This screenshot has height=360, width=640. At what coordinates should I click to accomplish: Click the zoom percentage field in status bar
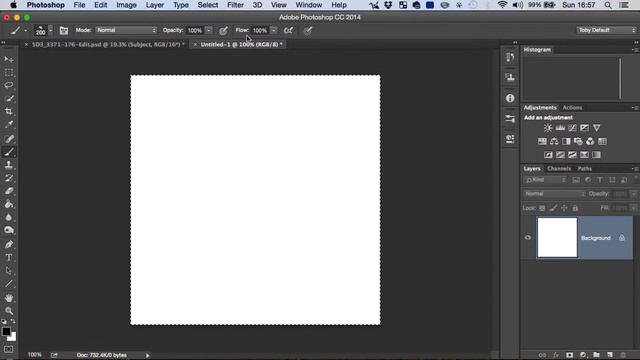pyautogui.click(x=35, y=355)
